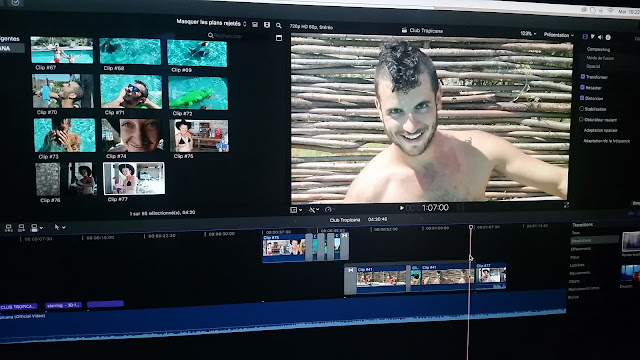The image size is (640, 360).
Task: Select Clip #71 thumbnail
Action: click(x=131, y=92)
